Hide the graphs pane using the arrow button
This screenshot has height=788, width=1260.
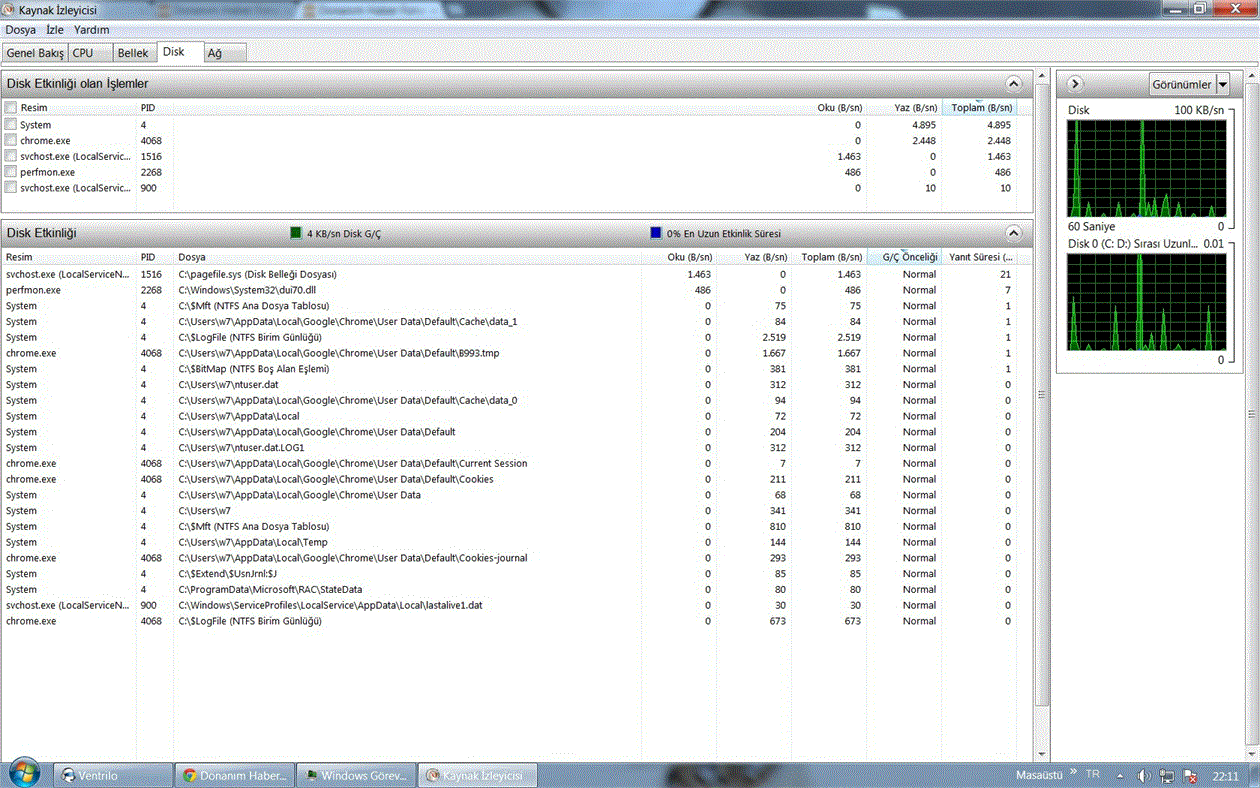click(x=1074, y=84)
